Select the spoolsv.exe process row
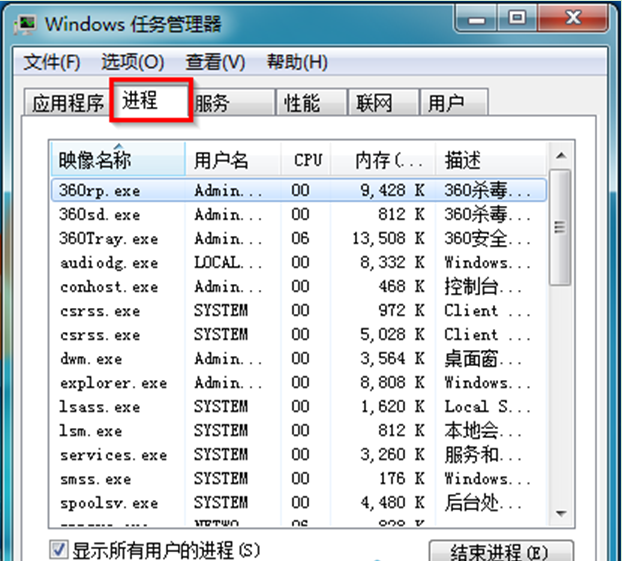 (299, 503)
